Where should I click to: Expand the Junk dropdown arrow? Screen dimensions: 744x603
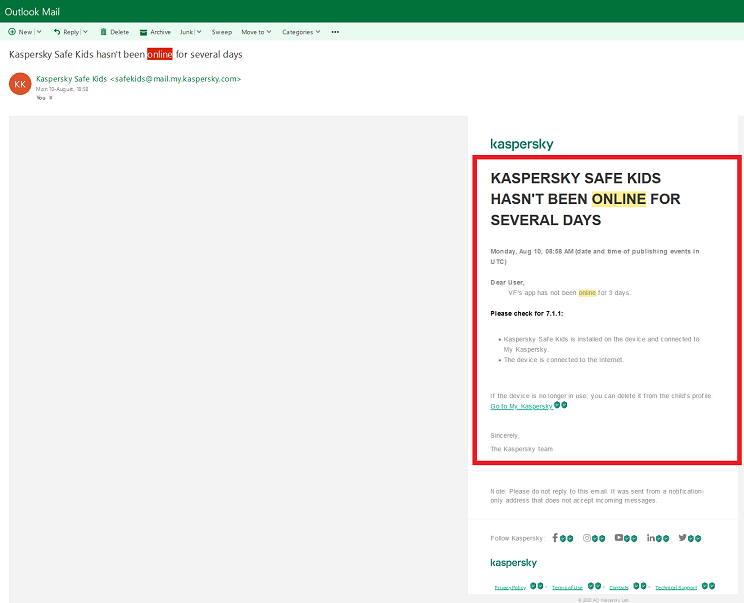(199, 32)
